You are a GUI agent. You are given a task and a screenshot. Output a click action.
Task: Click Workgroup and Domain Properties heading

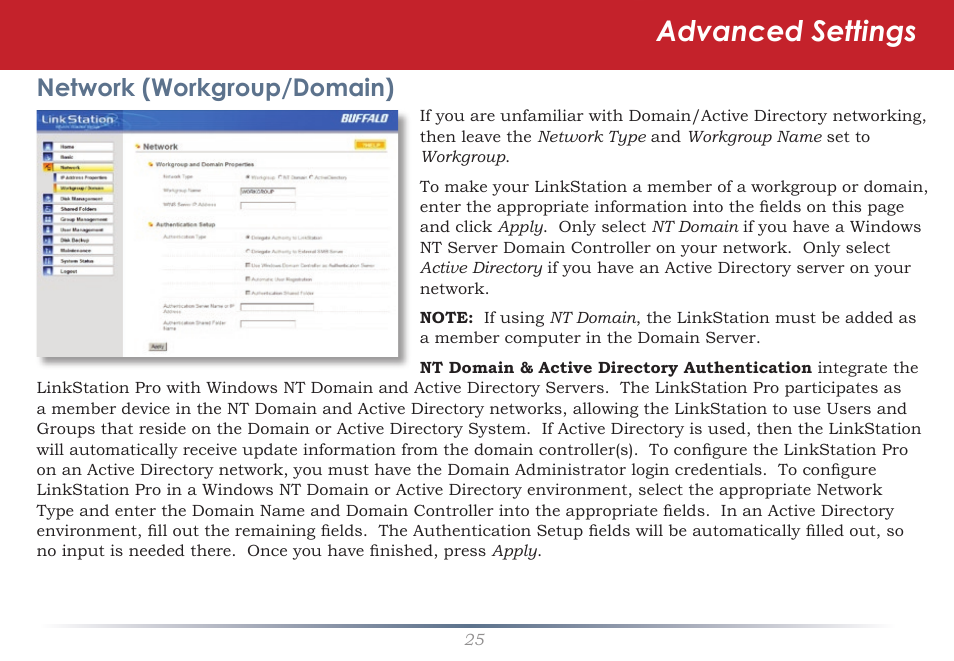pyautogui.click(x=204, y=164)
